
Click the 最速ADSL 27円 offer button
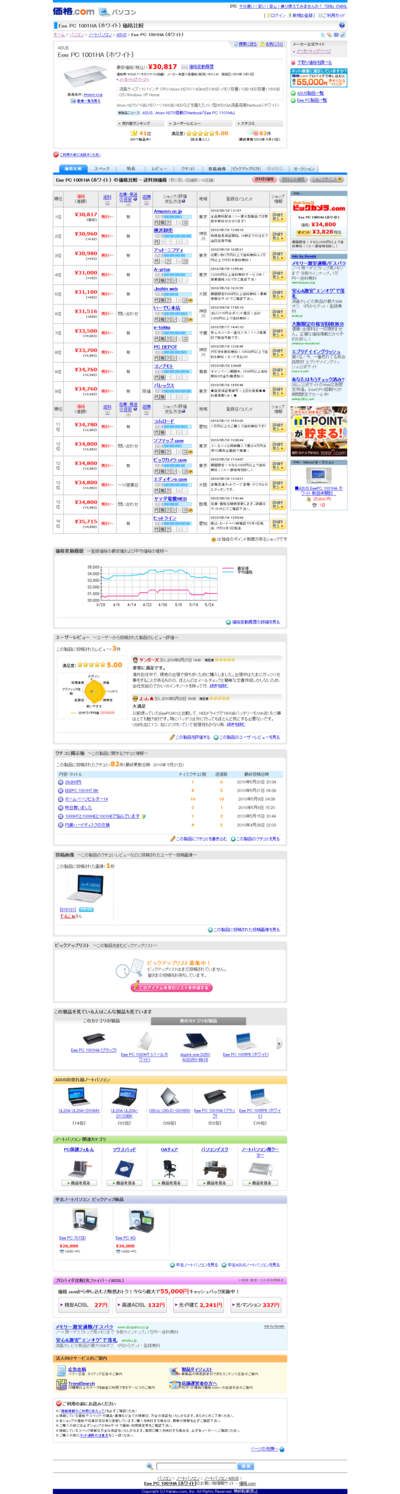click(x=85, y=1304)
